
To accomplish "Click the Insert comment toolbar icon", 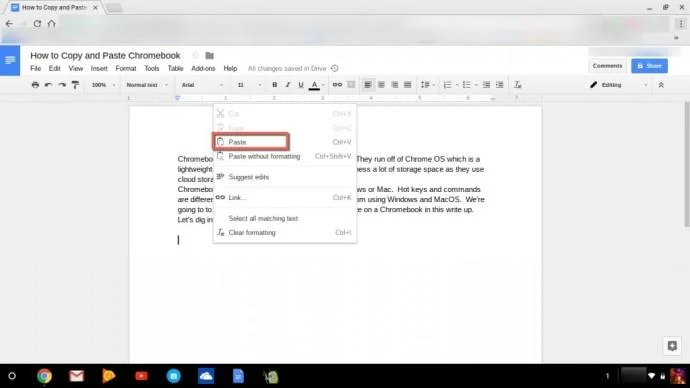I will coord(351,84).
